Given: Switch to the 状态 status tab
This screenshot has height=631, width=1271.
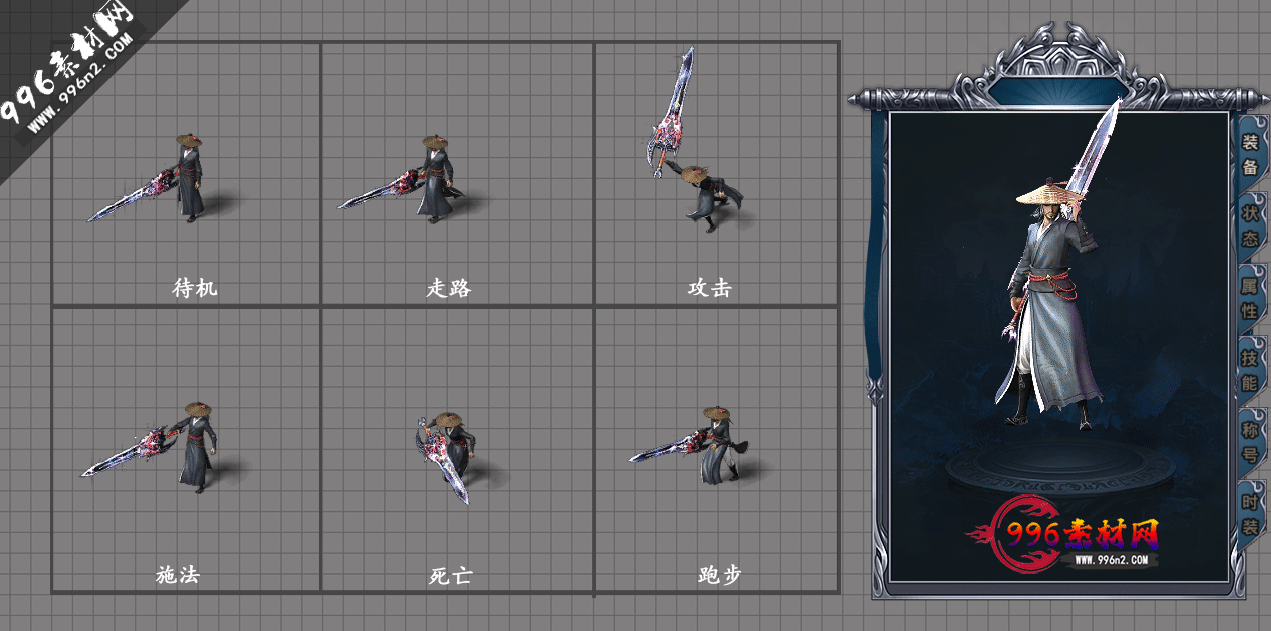Looking at the screenshot, I should click(x=1250, y=227).
